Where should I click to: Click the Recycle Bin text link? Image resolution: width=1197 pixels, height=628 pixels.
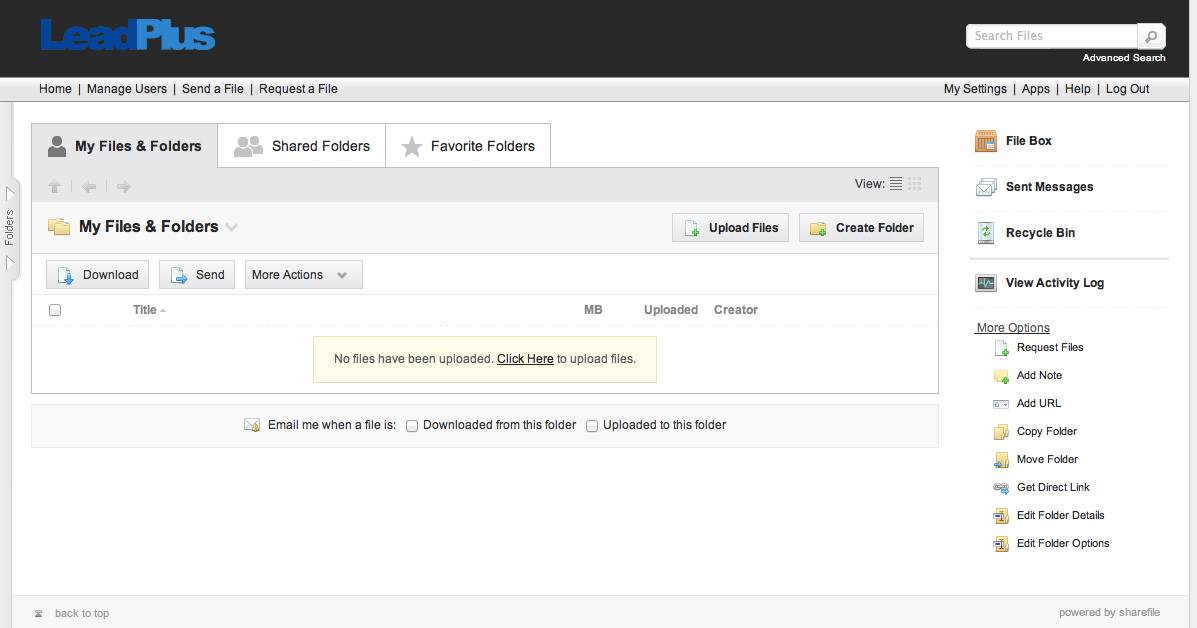[1040, 233]
